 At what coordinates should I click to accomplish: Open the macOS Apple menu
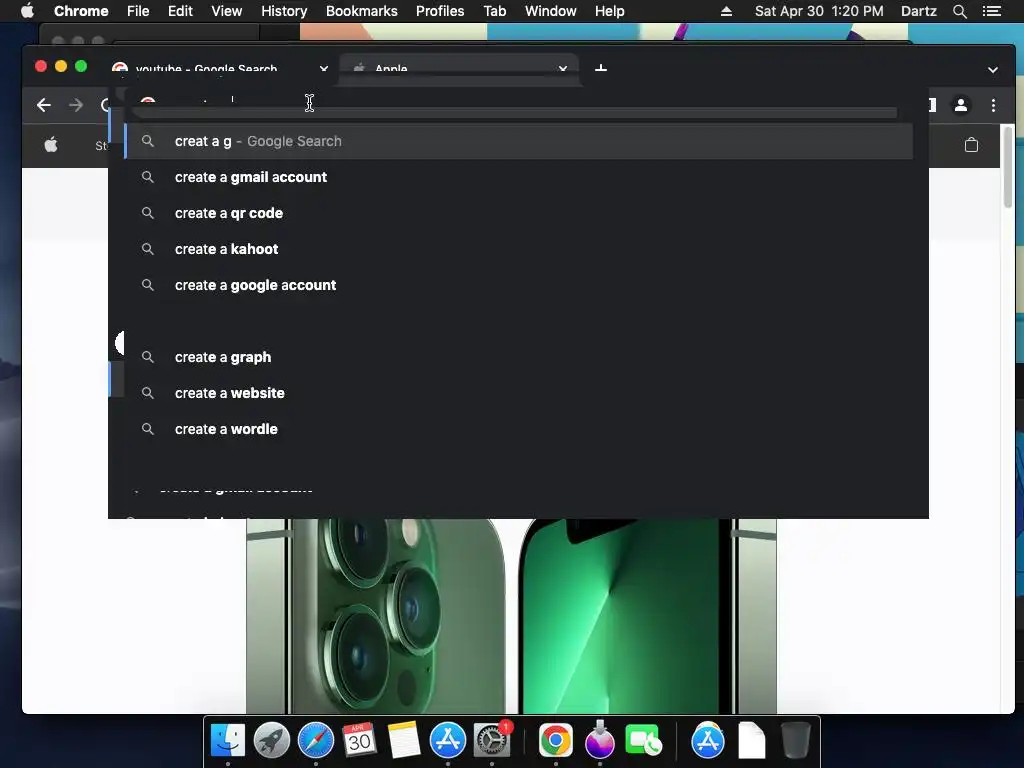coord(27,11)
